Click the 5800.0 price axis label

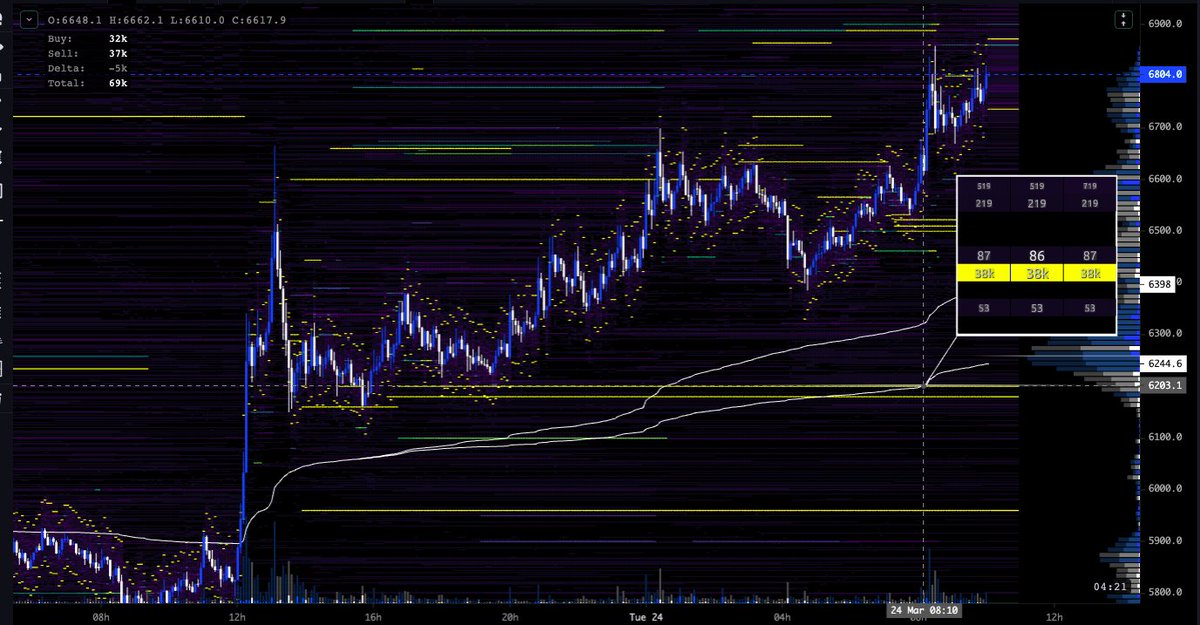[1167, 593]
